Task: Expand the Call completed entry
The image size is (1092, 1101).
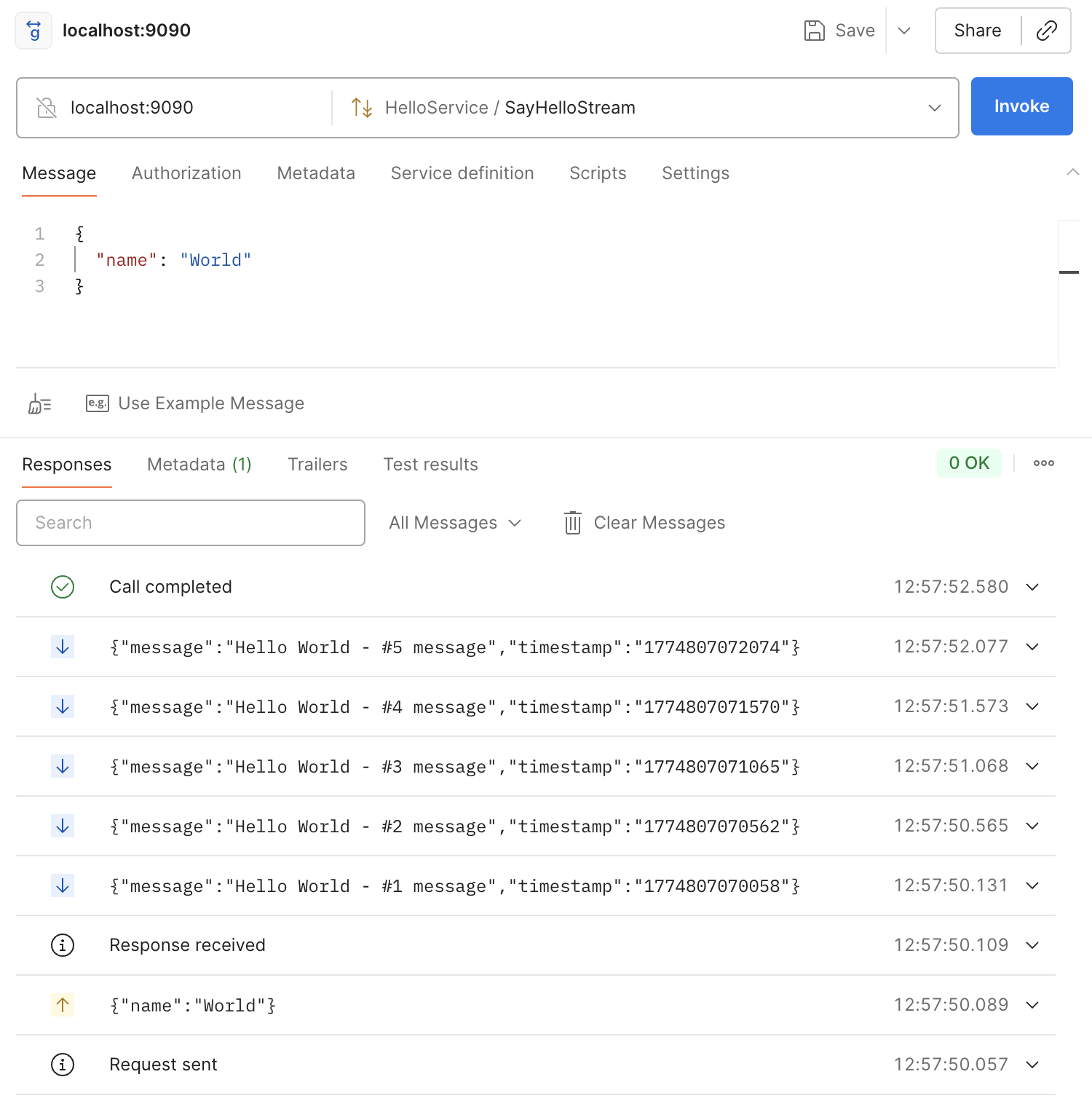Action: click(x=1032, y=587)
